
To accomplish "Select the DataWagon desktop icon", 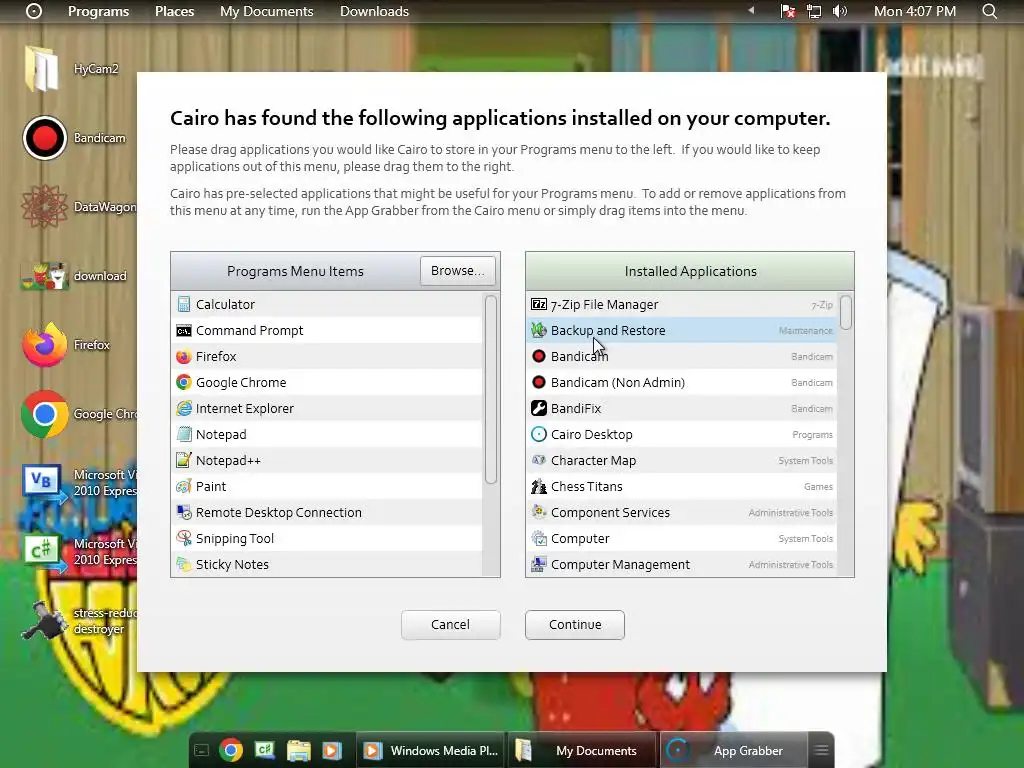I will pyautogui.click(x=78, y=207).
